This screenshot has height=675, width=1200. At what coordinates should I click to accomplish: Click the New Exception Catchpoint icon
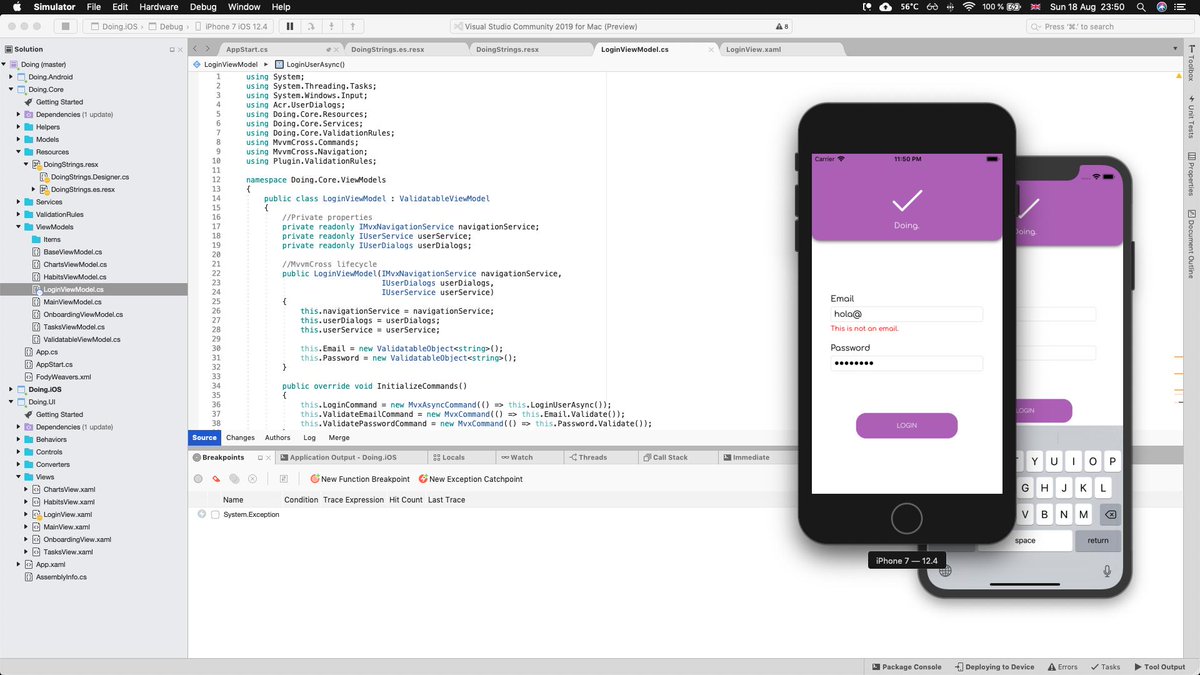tap(423, 479)
